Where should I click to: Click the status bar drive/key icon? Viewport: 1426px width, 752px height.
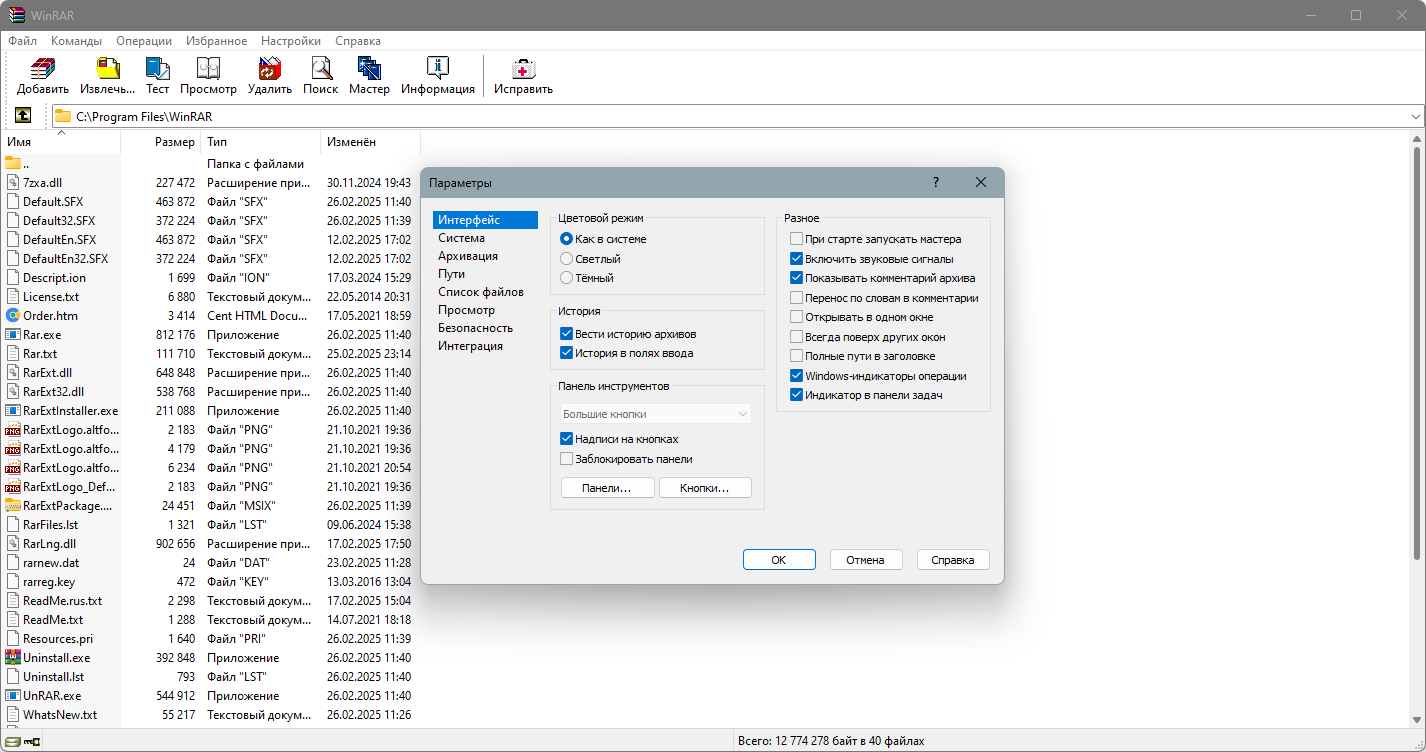23,741
